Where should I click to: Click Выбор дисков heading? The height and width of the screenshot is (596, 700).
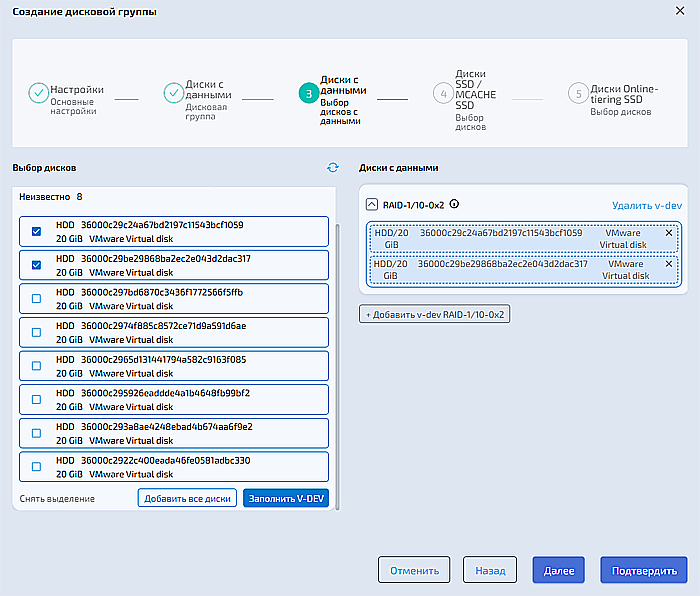click(44, 168)
